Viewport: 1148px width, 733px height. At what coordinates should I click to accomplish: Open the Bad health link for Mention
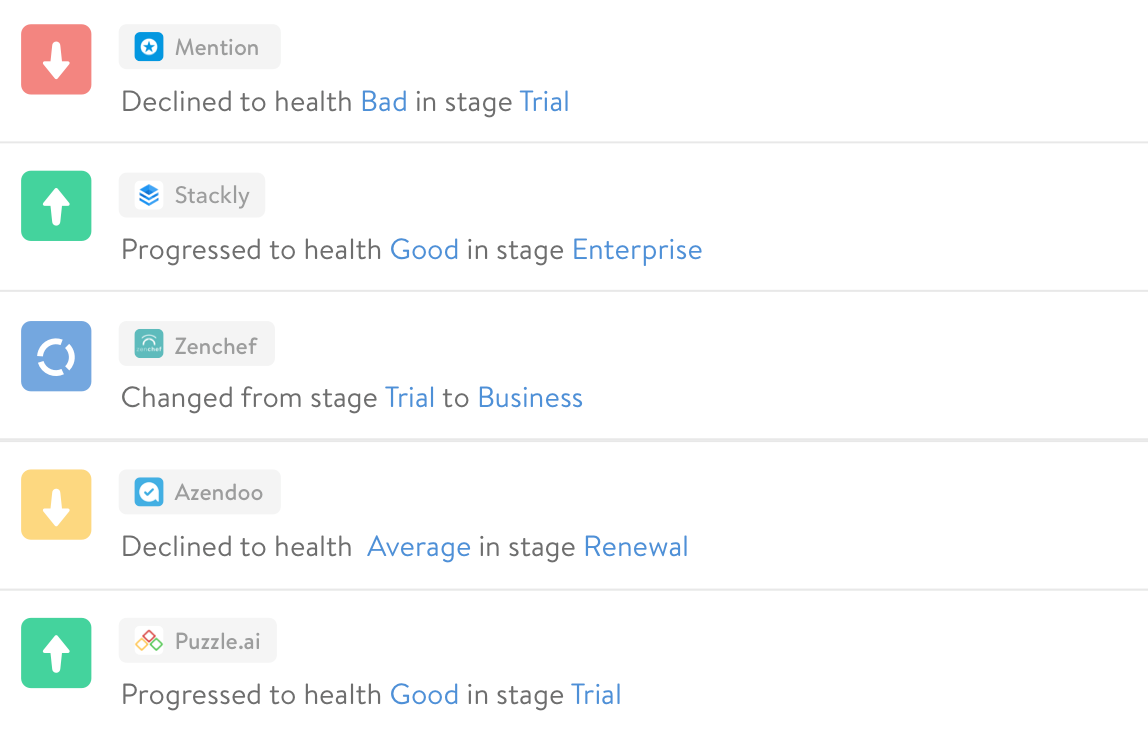click(x=384, y=102)
